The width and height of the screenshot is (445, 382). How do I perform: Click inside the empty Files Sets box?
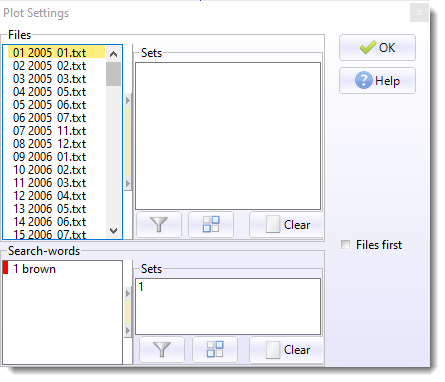[x=228, y=136]
